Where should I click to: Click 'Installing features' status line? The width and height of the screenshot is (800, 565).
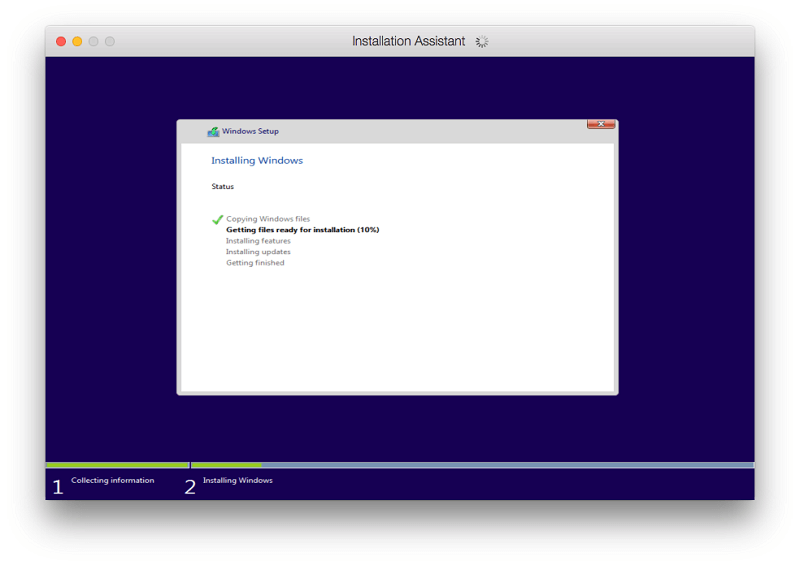coord(258,240)
